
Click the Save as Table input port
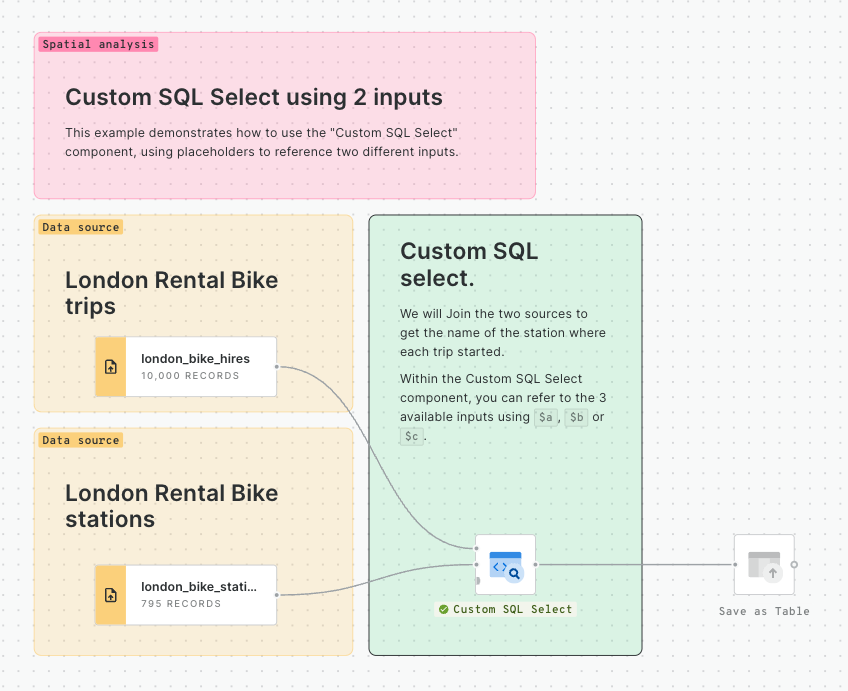pos(735,565)
